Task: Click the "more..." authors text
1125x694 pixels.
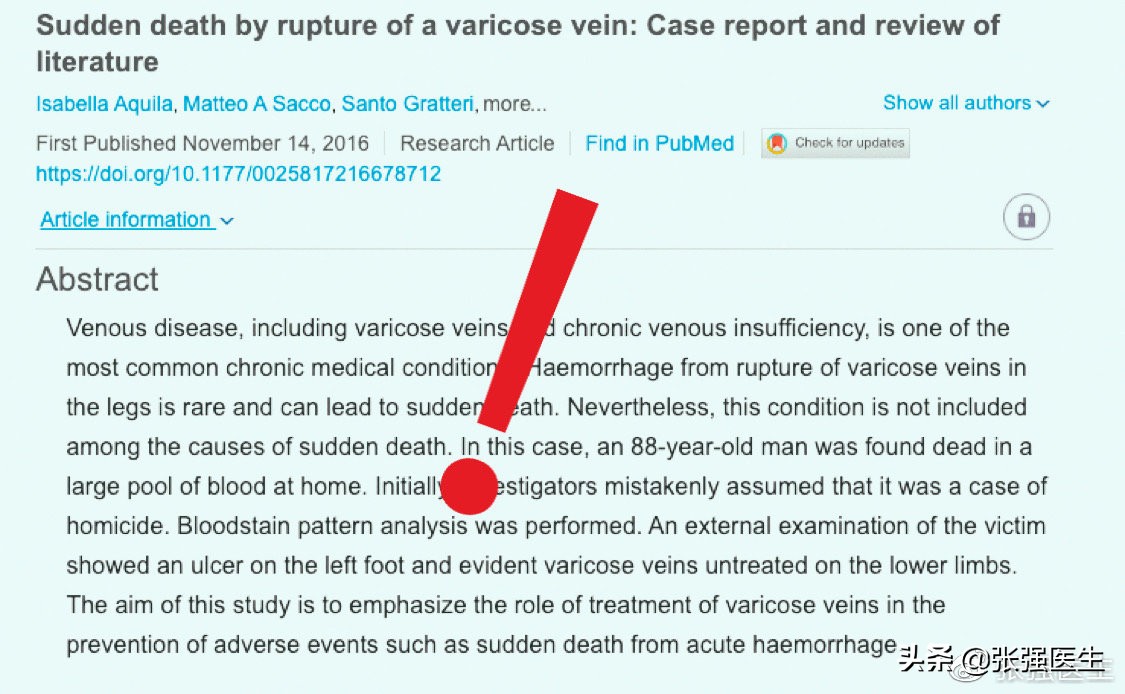Action: [516, 104]
